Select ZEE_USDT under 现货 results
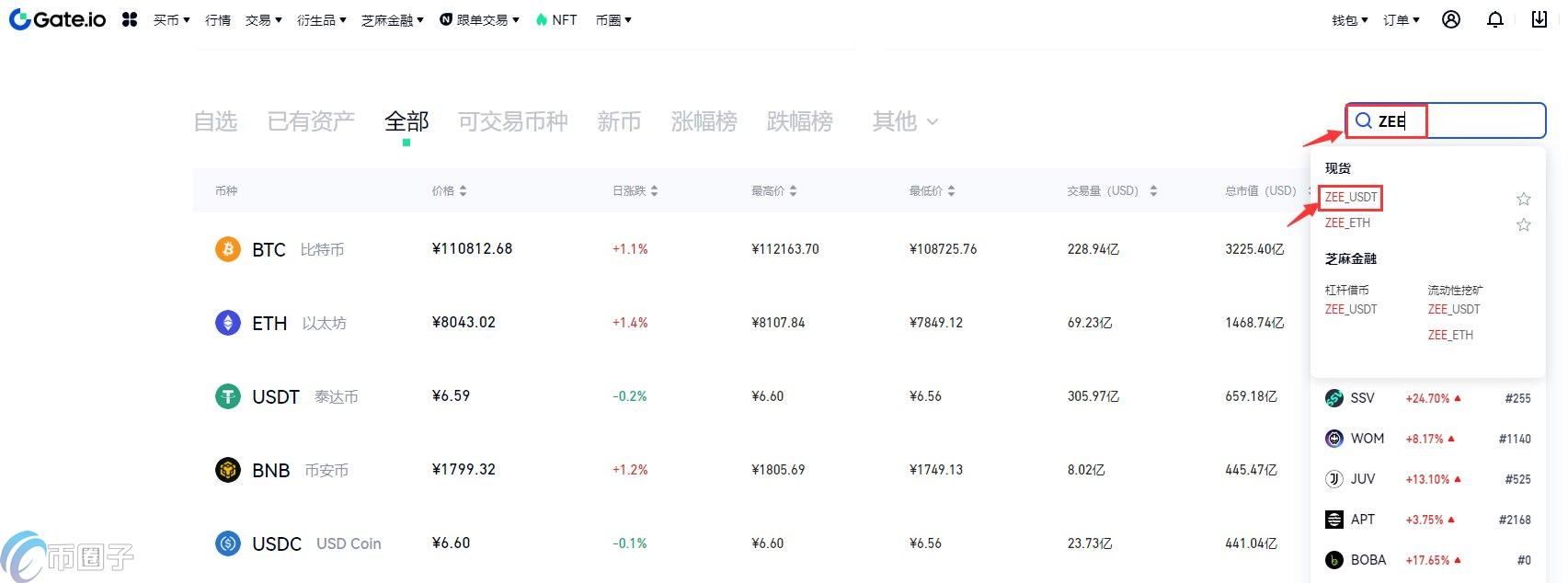 (x=1350, y=197)
